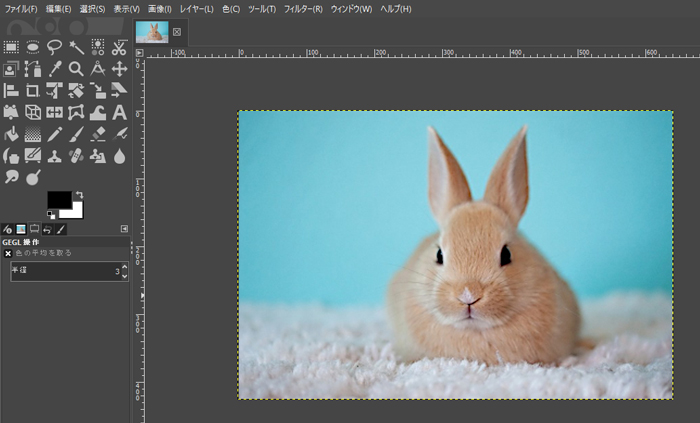
Task: Open the フィルター(R) menu
Action: tap(303, 8)
